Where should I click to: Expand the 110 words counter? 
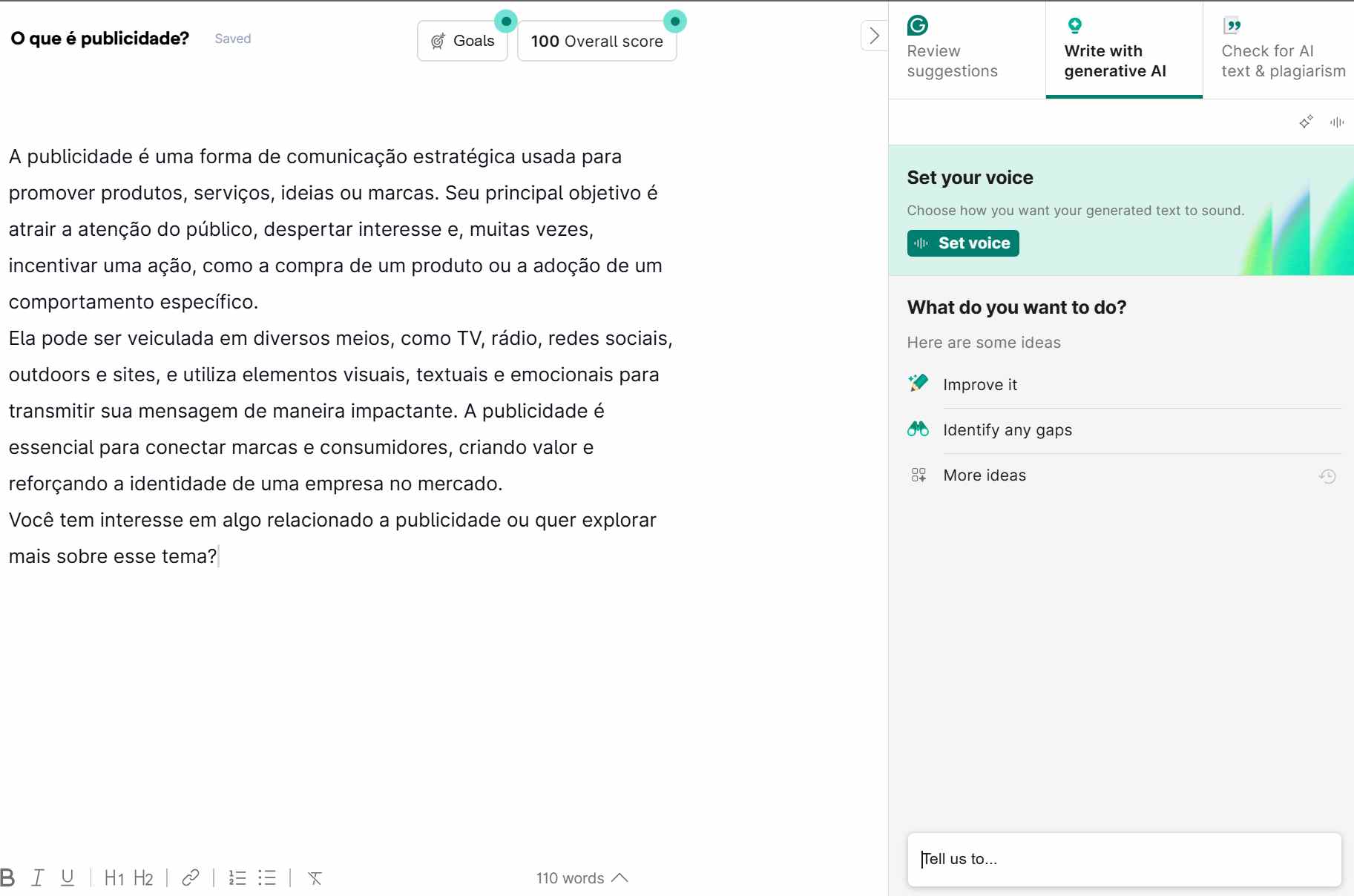pyautogui.click(x=582, y=878)
